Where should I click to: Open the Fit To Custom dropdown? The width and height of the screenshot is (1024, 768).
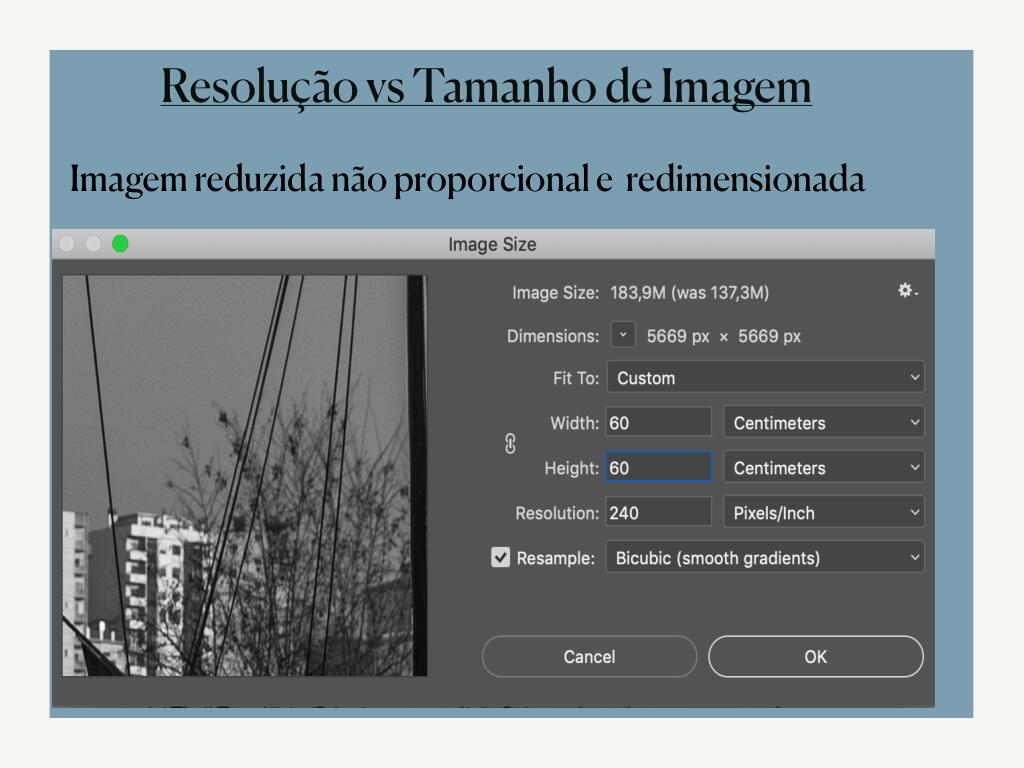pos(765,378)
